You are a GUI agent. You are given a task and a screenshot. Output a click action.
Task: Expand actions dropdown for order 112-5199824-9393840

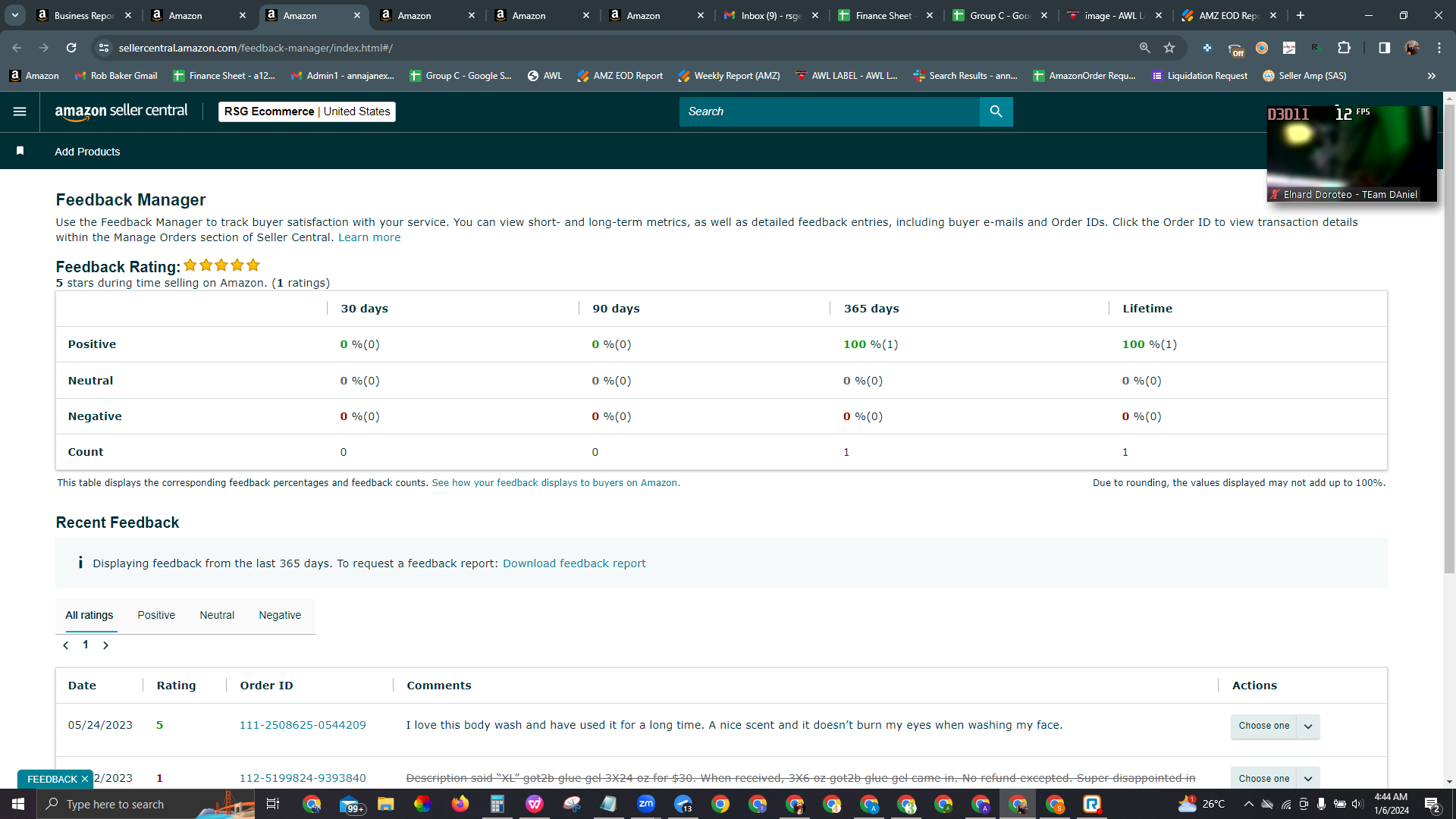click(x=1308, y=779)
